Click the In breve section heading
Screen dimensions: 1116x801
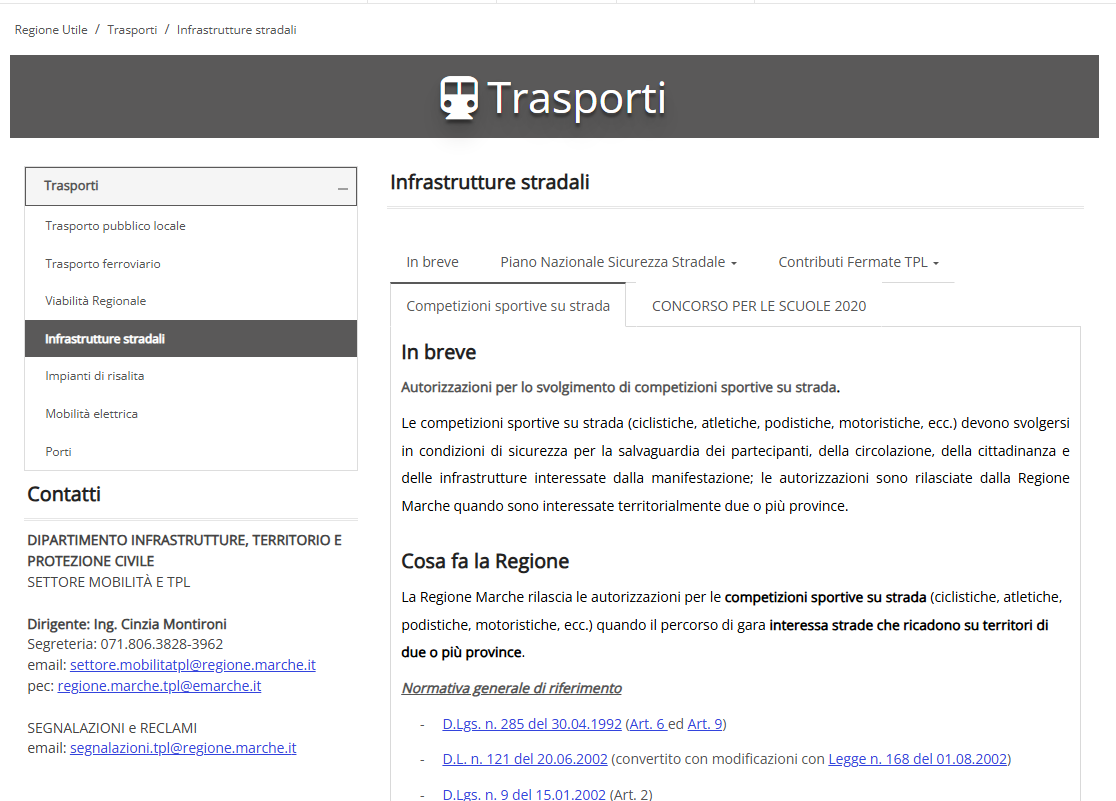point(438,352)
